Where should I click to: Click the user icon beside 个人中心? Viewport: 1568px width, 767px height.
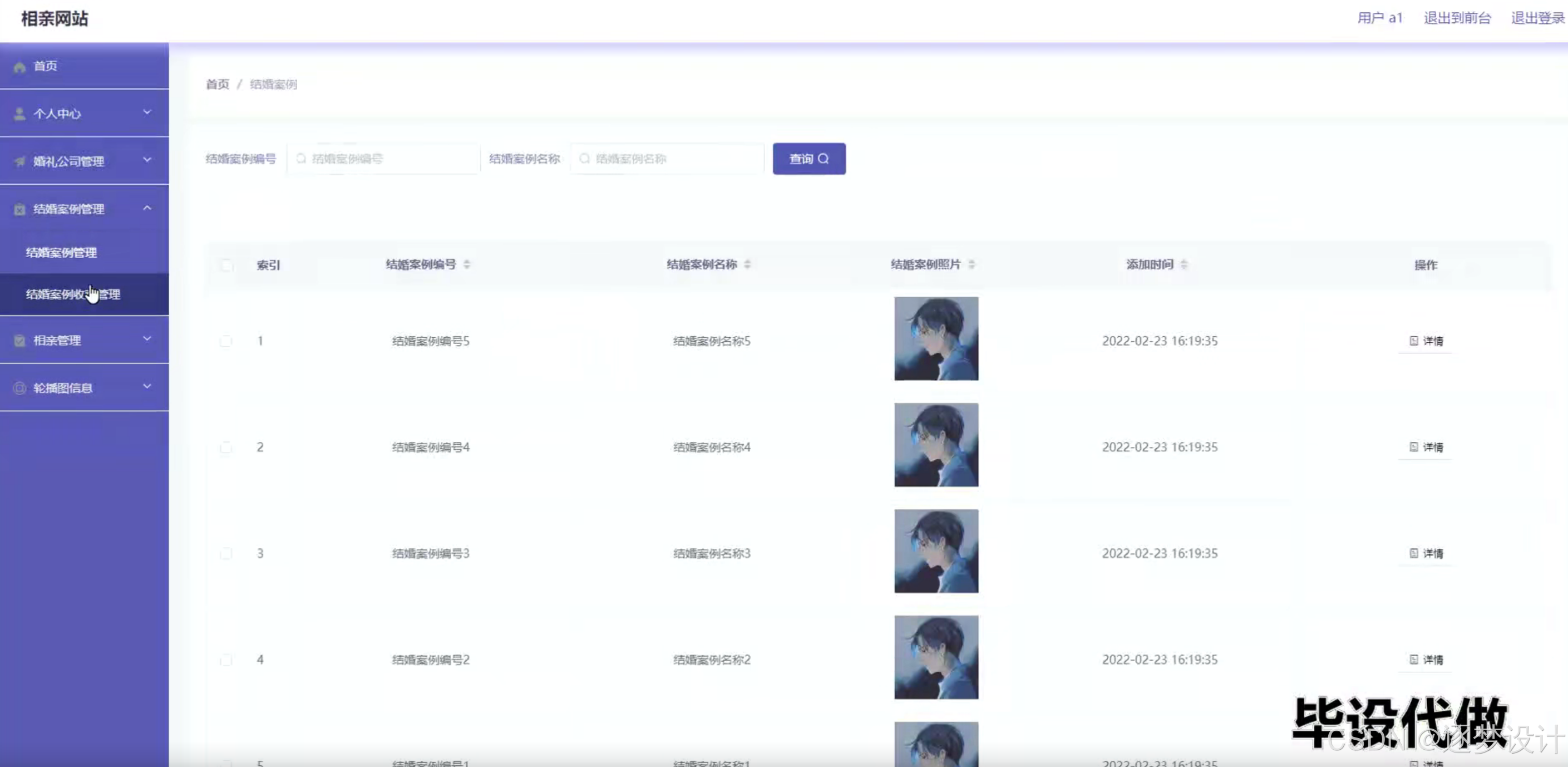pyautogui.click(x=19, y=114)
